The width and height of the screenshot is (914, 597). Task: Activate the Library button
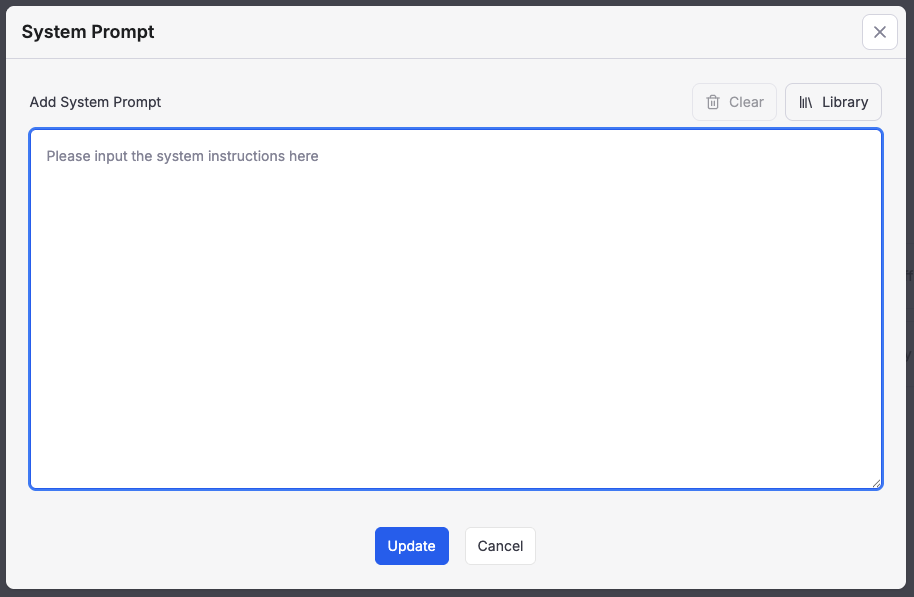[x=833, y=101]
